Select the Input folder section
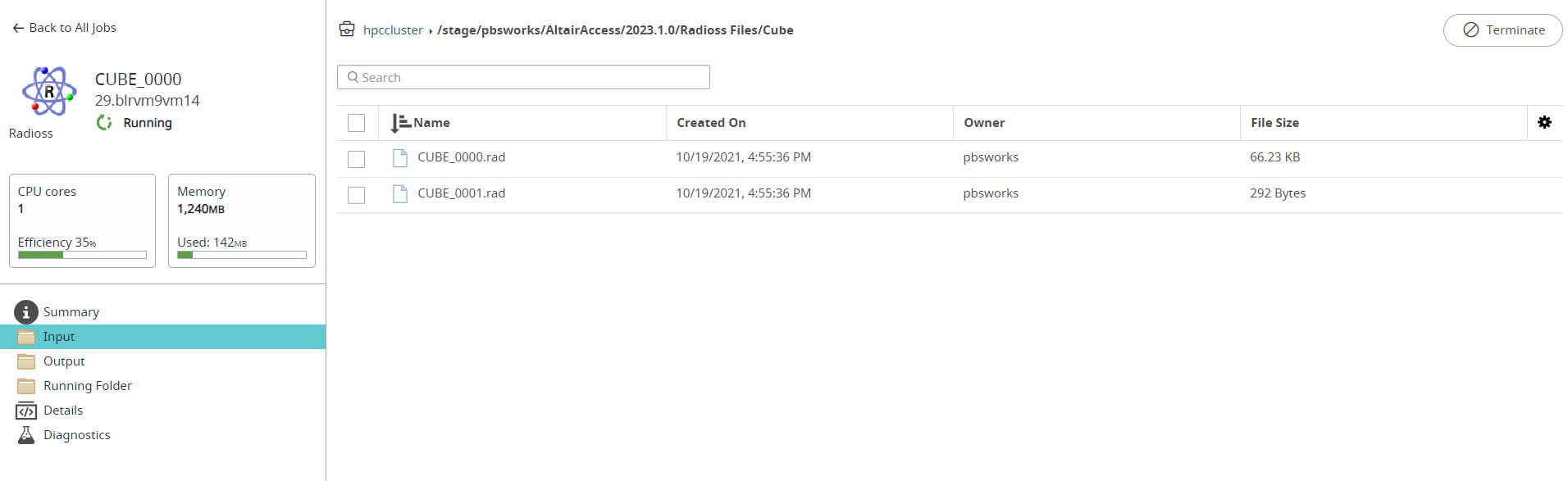Viewport: 1568px width, 481px height. tap(59, 337)
